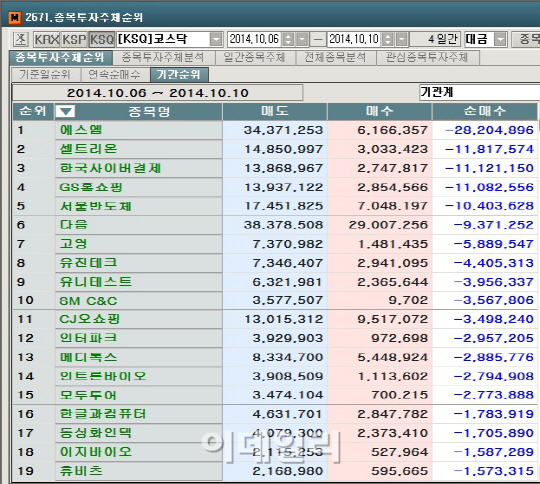This screenshot has width=540, height=484.
Task: Click the sort triangle in 종목명 header
Action: (65, 111)
